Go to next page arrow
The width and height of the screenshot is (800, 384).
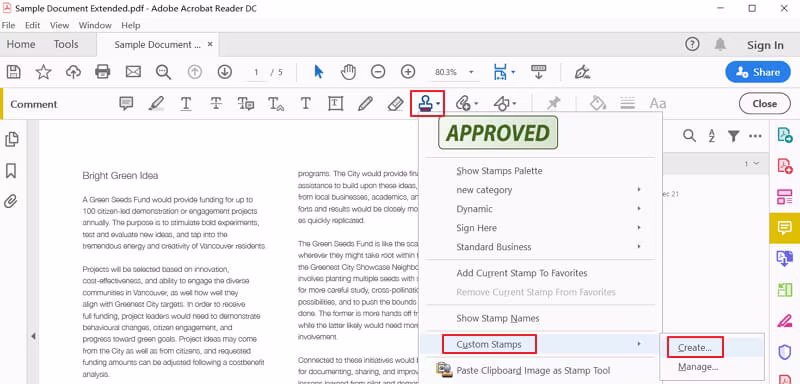click(x=224, y=72)
